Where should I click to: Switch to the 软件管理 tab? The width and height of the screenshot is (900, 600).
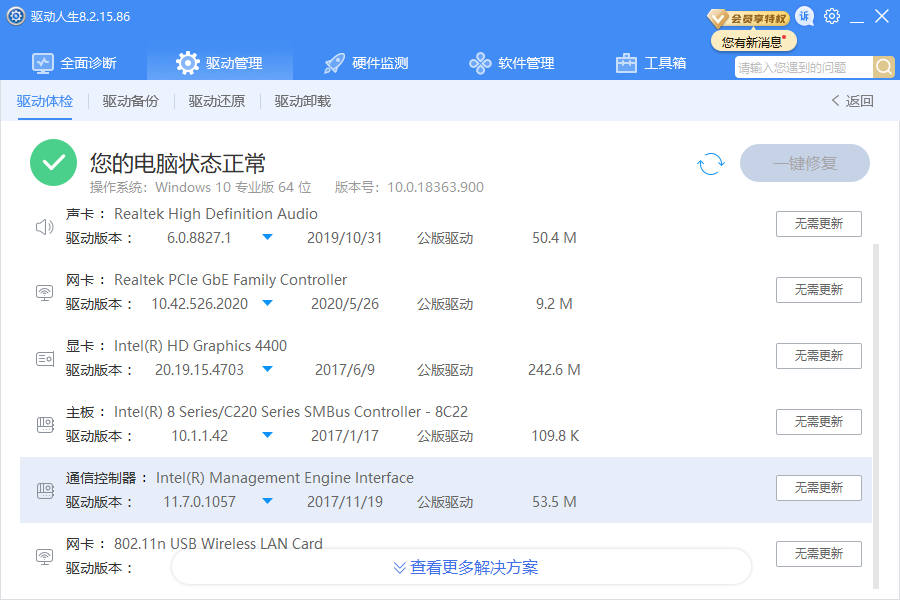511,63
